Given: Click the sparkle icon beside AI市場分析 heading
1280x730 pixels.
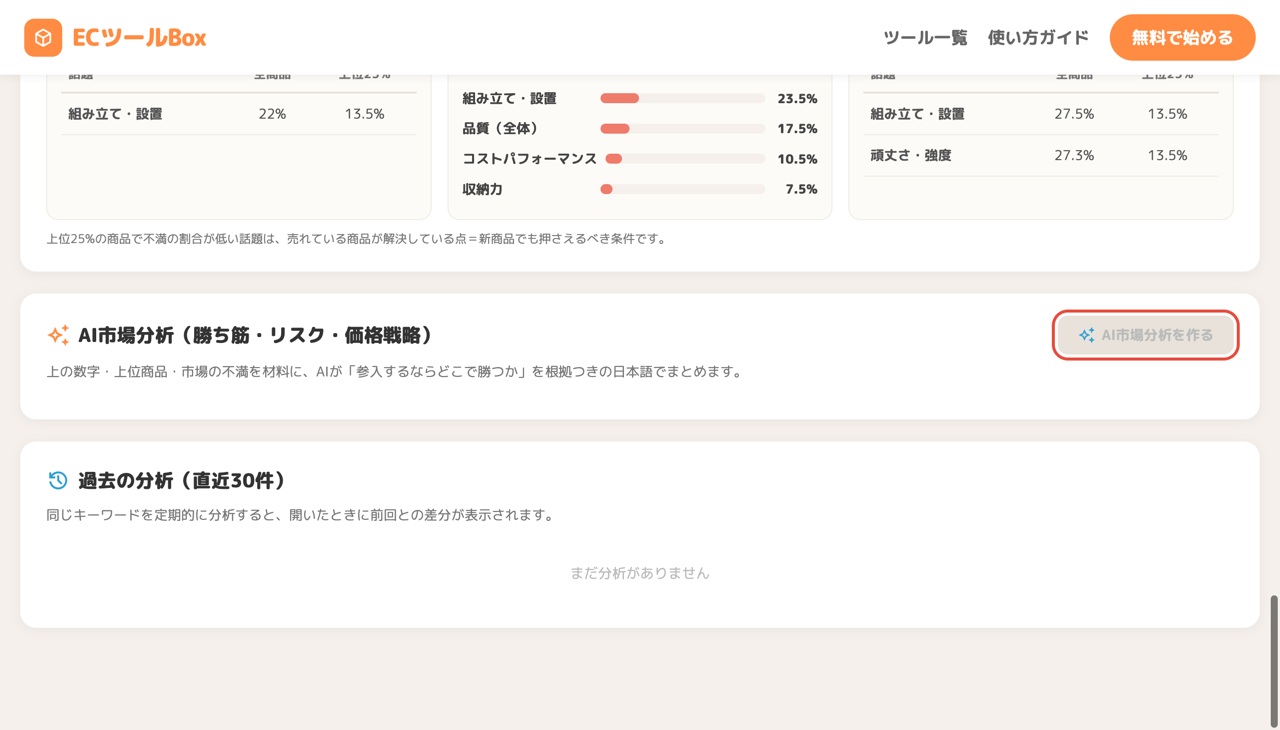Looking at the screenshot, I should (58, 335).
